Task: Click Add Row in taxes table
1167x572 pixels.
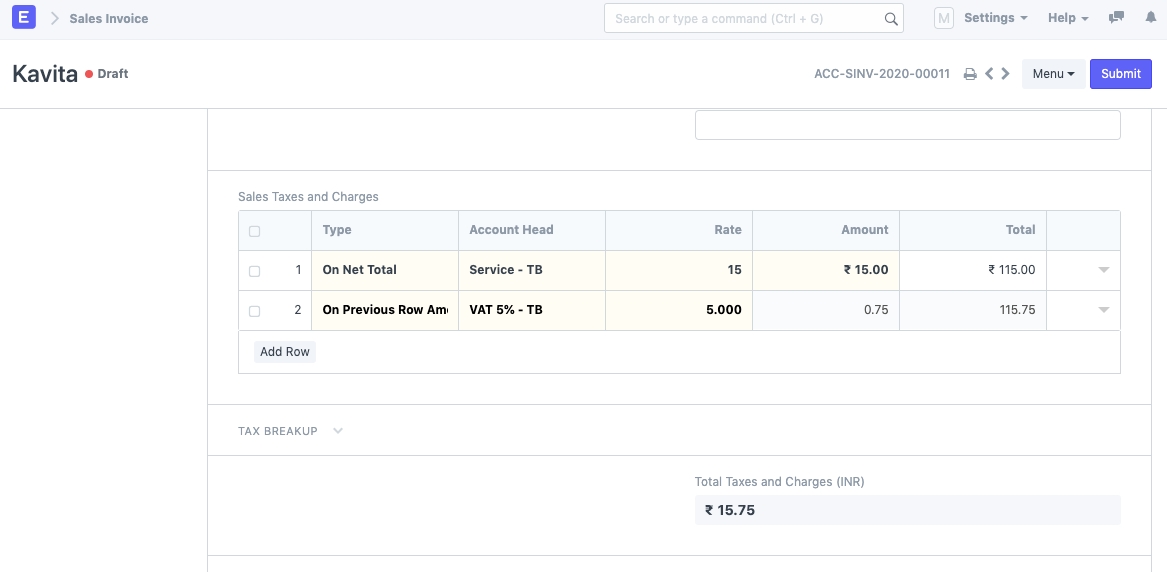Action: [x=285, y=352]
